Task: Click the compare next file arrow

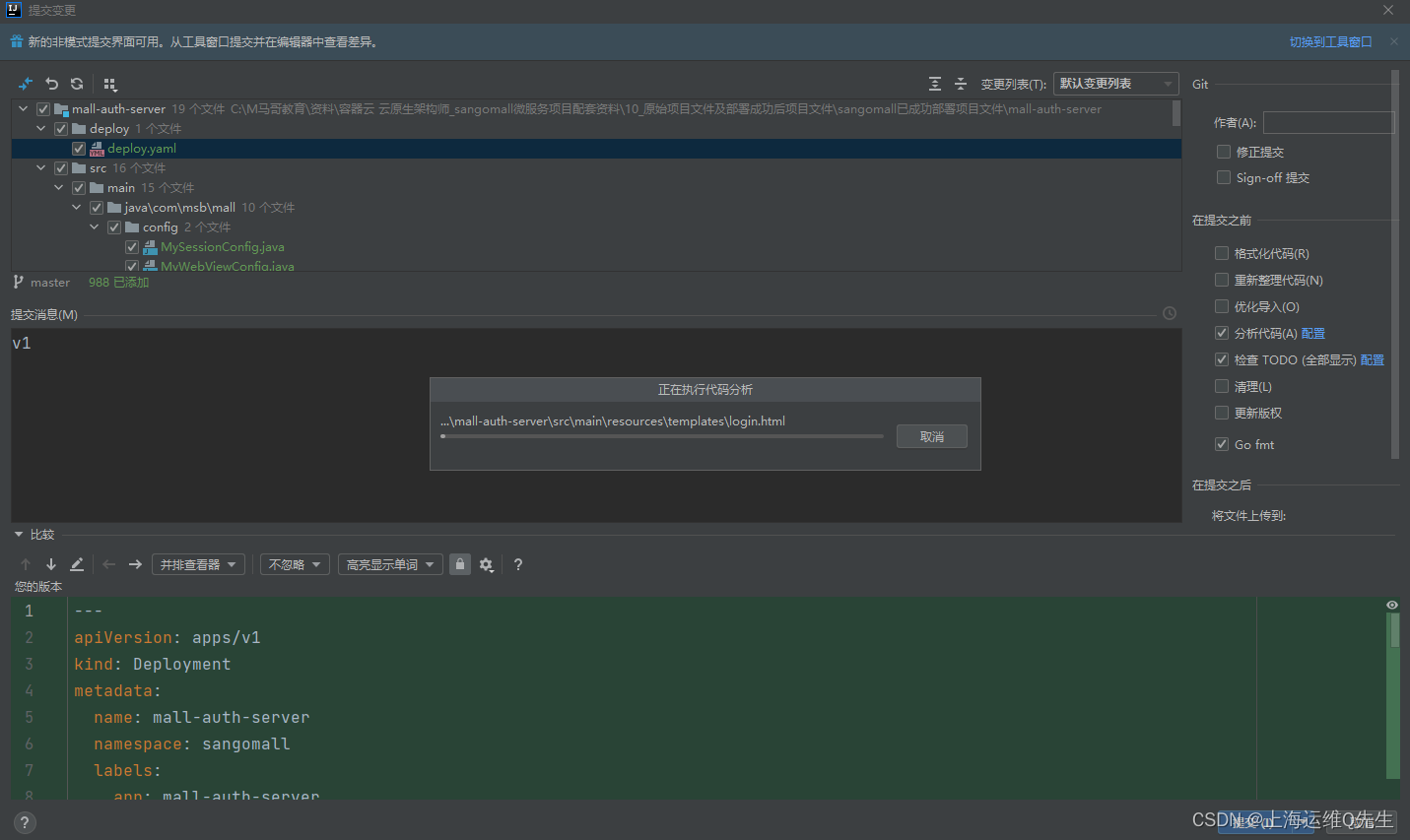Action: pos(135,564)
